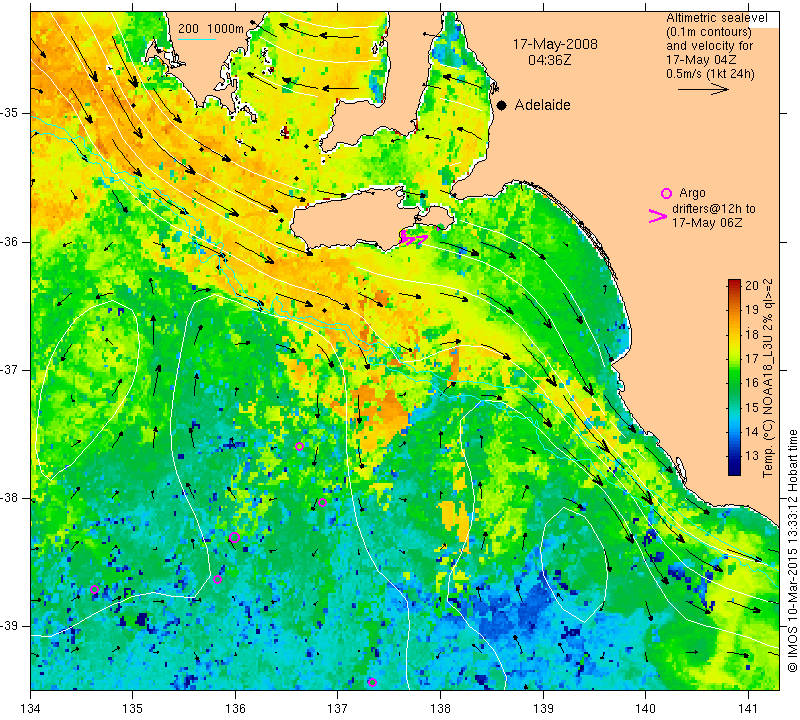Screen dimensions: 800x720
Task: Click the dark blue bottom of temperature colorbar
Action: click(x=734, y=470)
